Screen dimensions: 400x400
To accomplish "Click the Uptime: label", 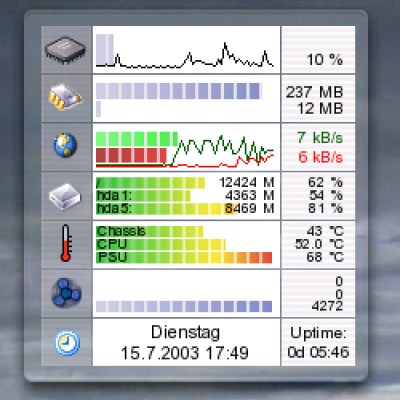I will [318, 333].
